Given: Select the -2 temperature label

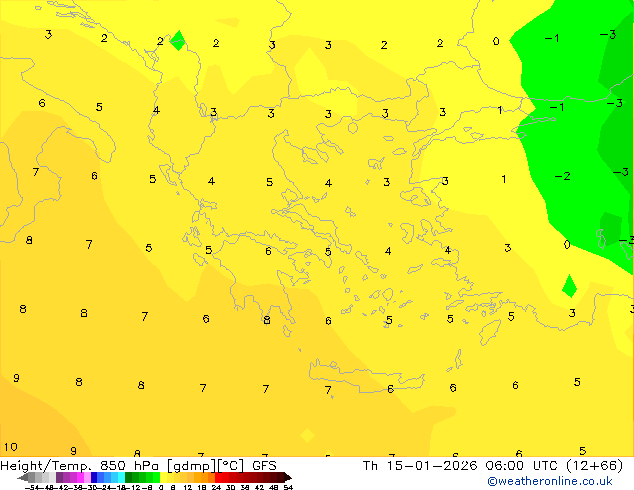Looking at the screenshot, I should pyautogui.click(x=563, y=176).
